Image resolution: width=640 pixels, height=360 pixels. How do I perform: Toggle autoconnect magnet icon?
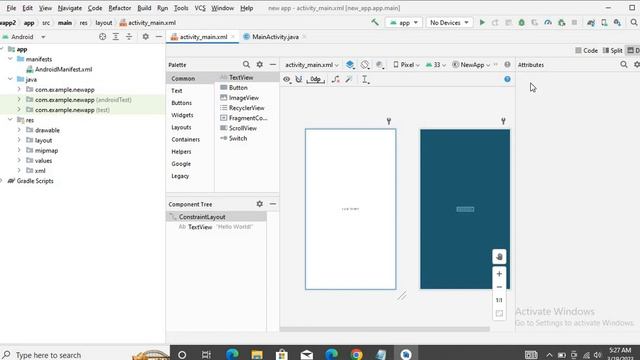[x=299, y=80]
